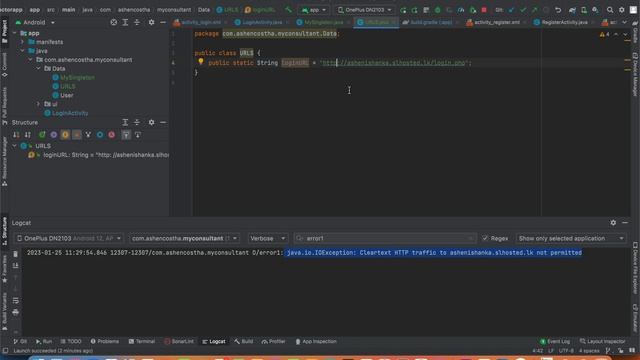Select opened file target icon in Project panel
The width and height of the screenshot is (640, 360).
click(x=114, y=22)
